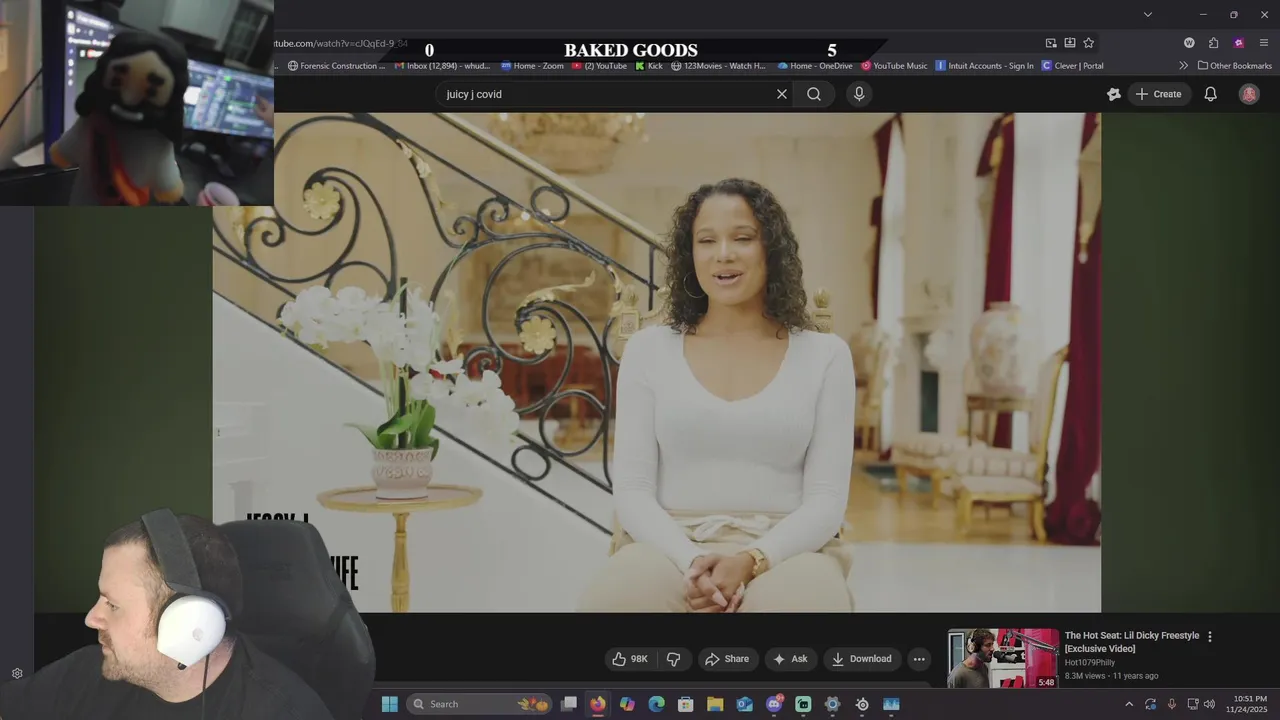Viewport: 1280px width, 720px height.
Task: Open the Create menu in YouTube
Action: [1159, 94]
